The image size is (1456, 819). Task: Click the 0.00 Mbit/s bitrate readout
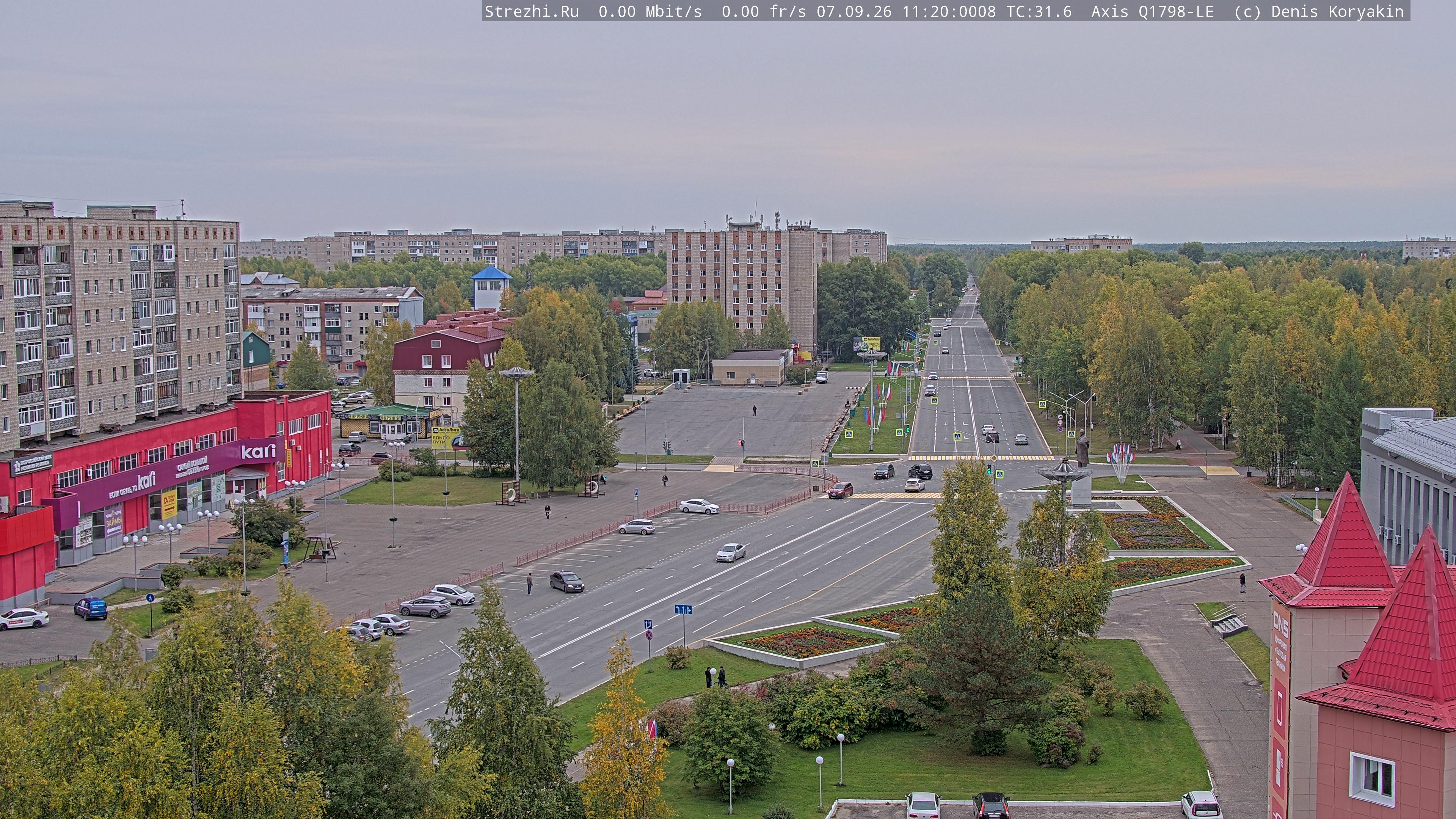pos(650,11)
